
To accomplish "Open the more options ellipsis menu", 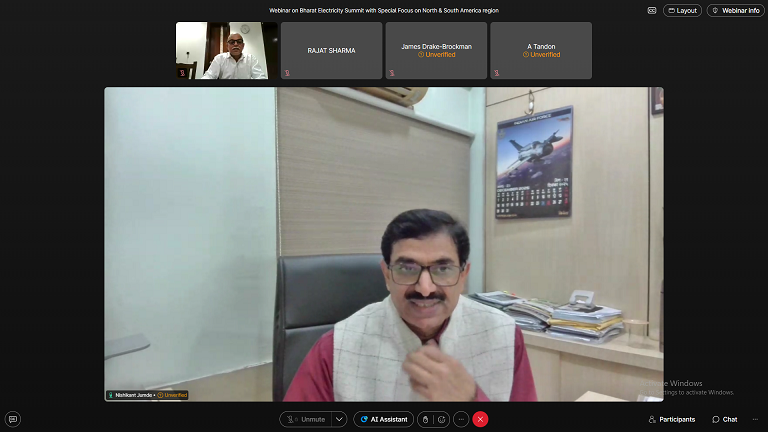I will click(461, 419).
